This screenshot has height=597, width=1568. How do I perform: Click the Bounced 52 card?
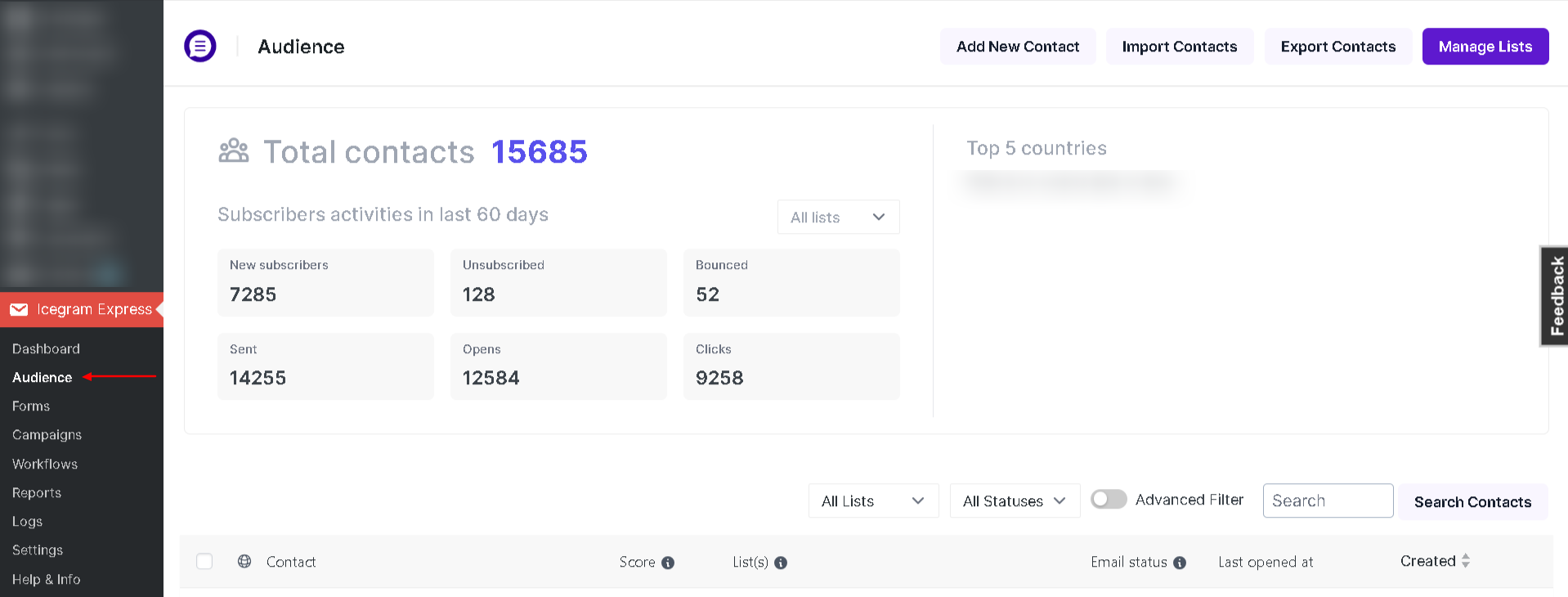(x=791, y=282)
